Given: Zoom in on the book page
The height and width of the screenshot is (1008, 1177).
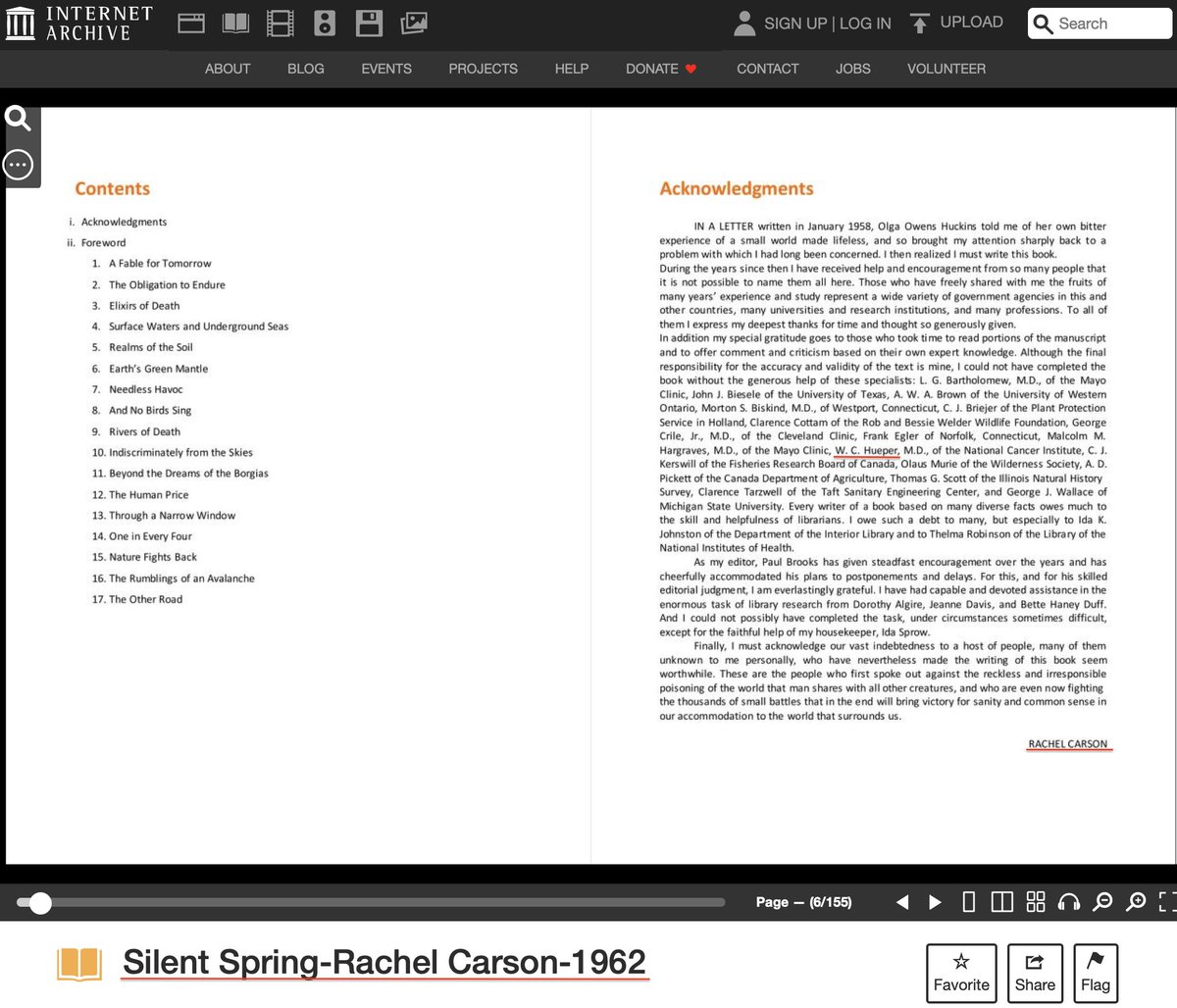Looking at the screenshot, I should point(1136,902).
